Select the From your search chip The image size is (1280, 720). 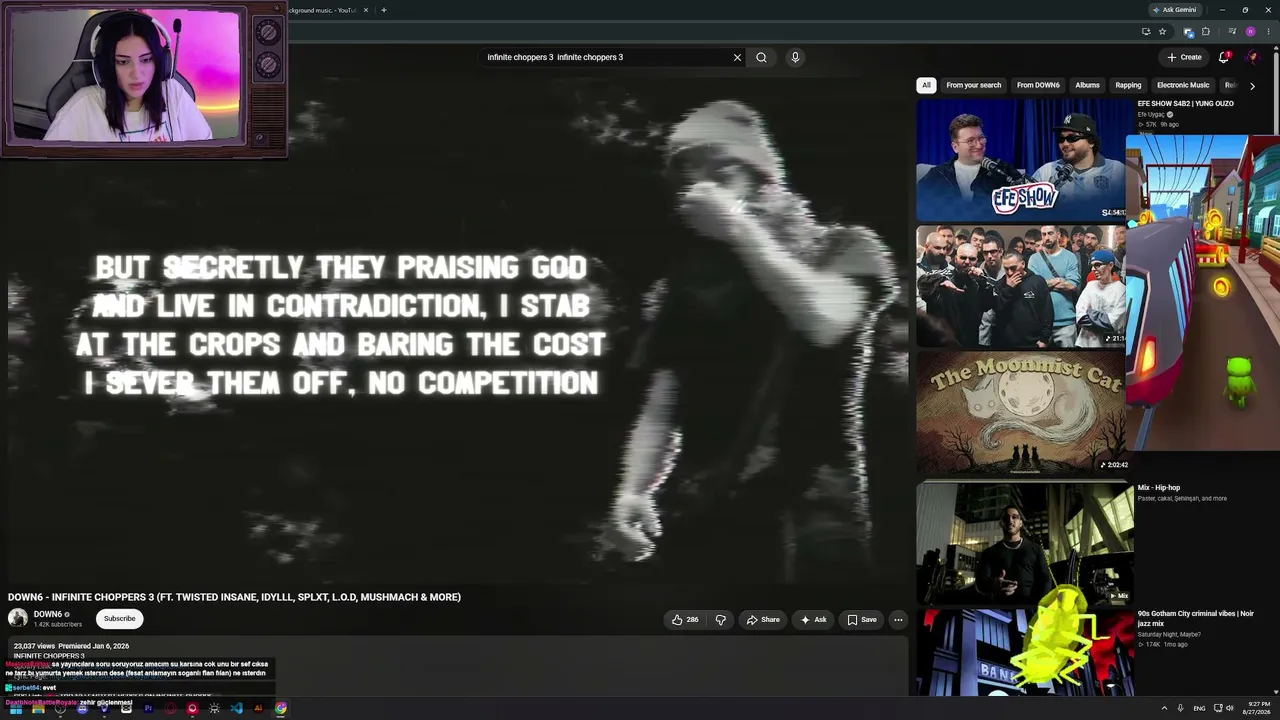pos(973,85)
